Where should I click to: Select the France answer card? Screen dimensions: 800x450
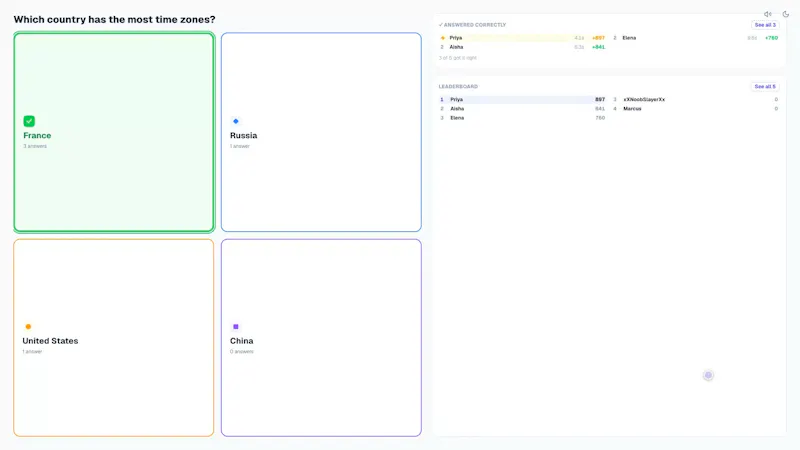114,132
